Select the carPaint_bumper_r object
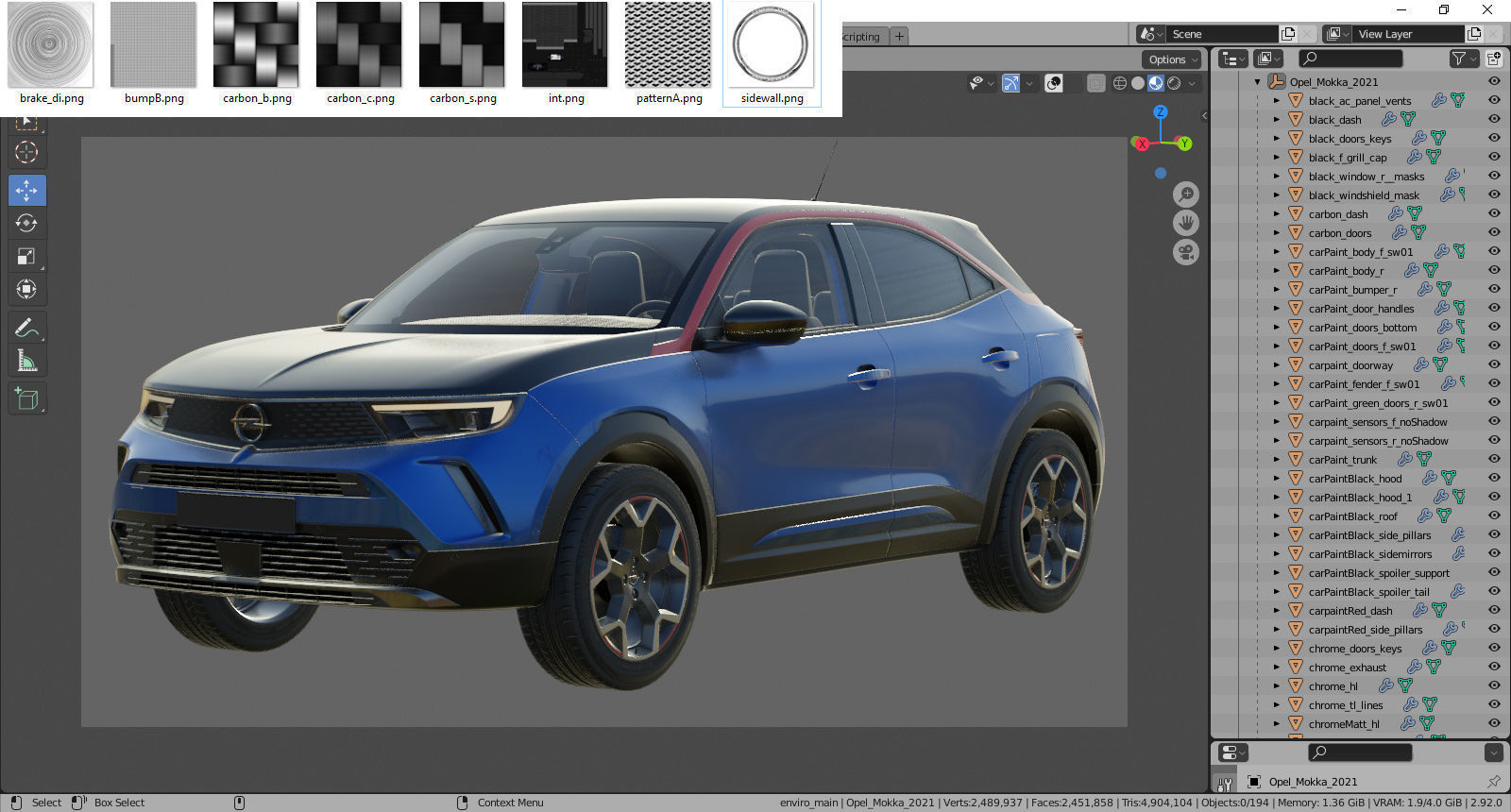 (x=1352, y=290)
